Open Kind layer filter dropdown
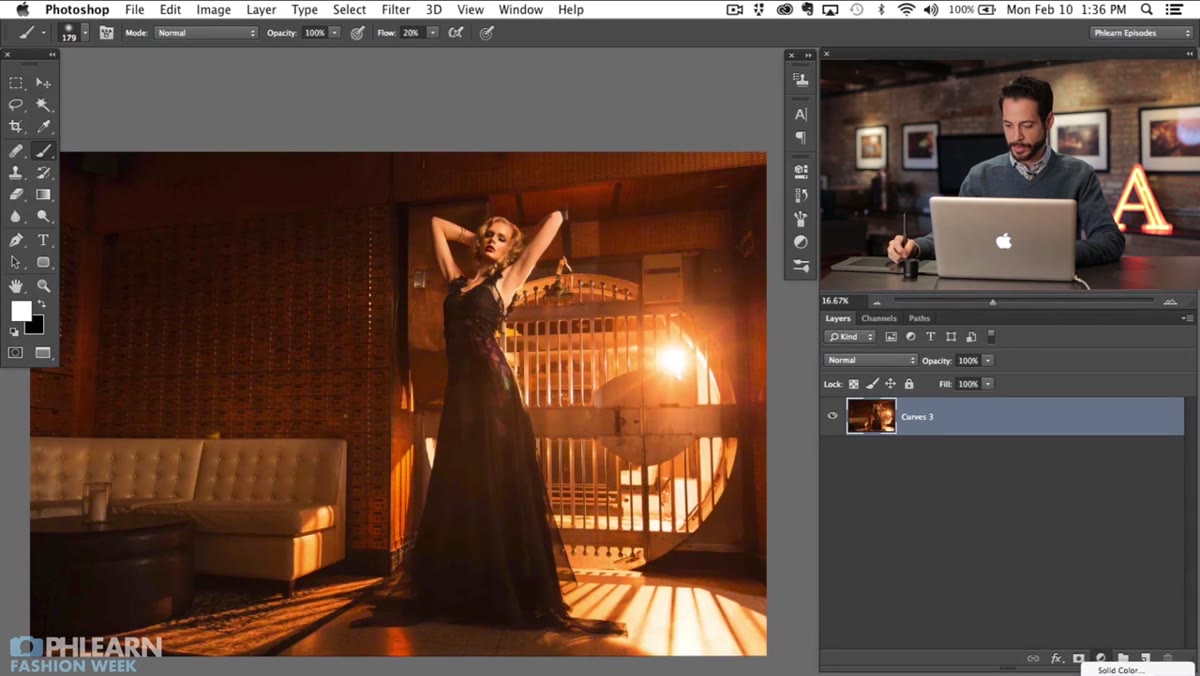1200x676 pixels. [x=850, y=337]
